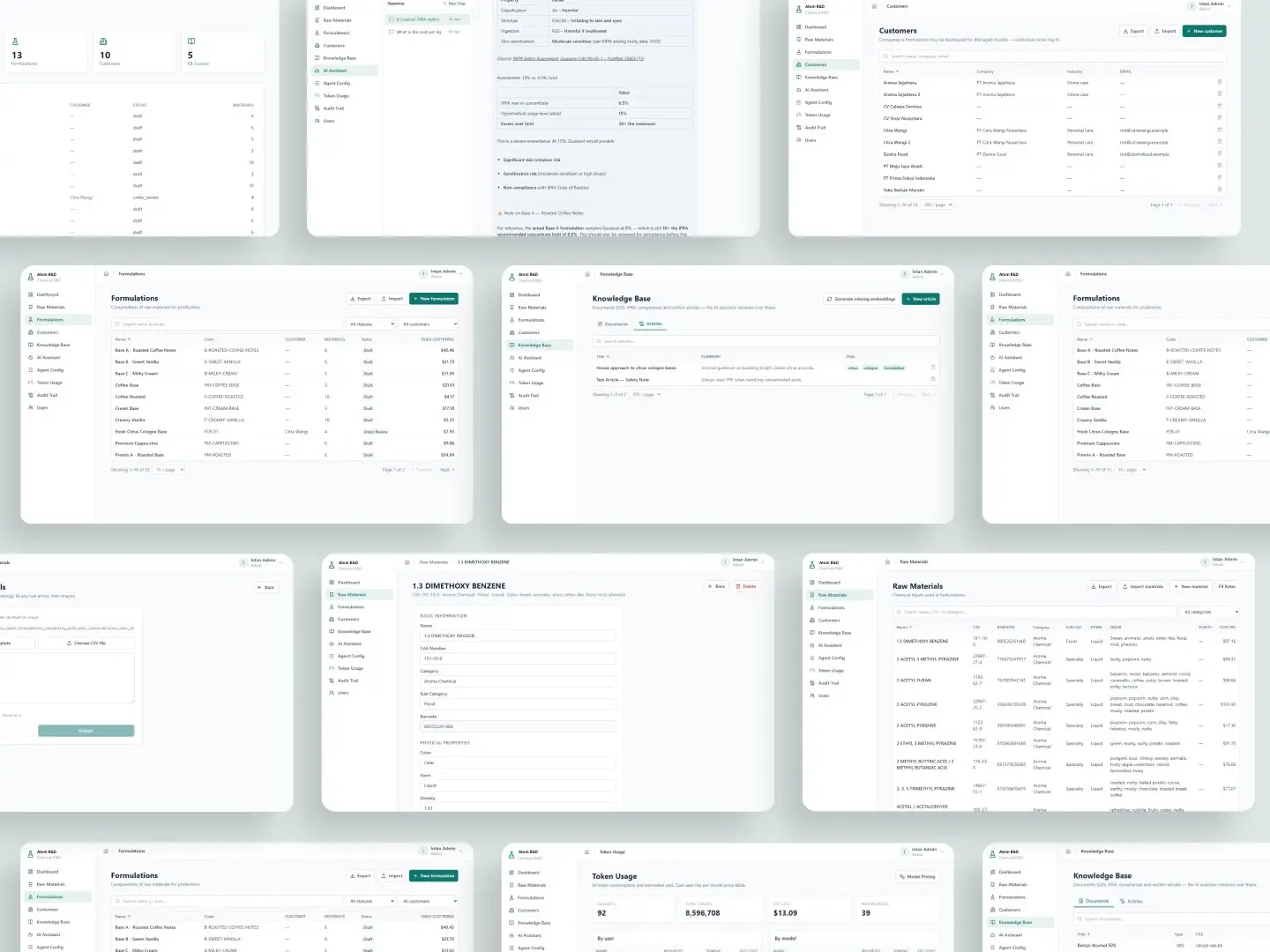The image size is (1270, 952).
Task: Switch to Documents tab beside the active Articles tab
Action: click(613, 324)
